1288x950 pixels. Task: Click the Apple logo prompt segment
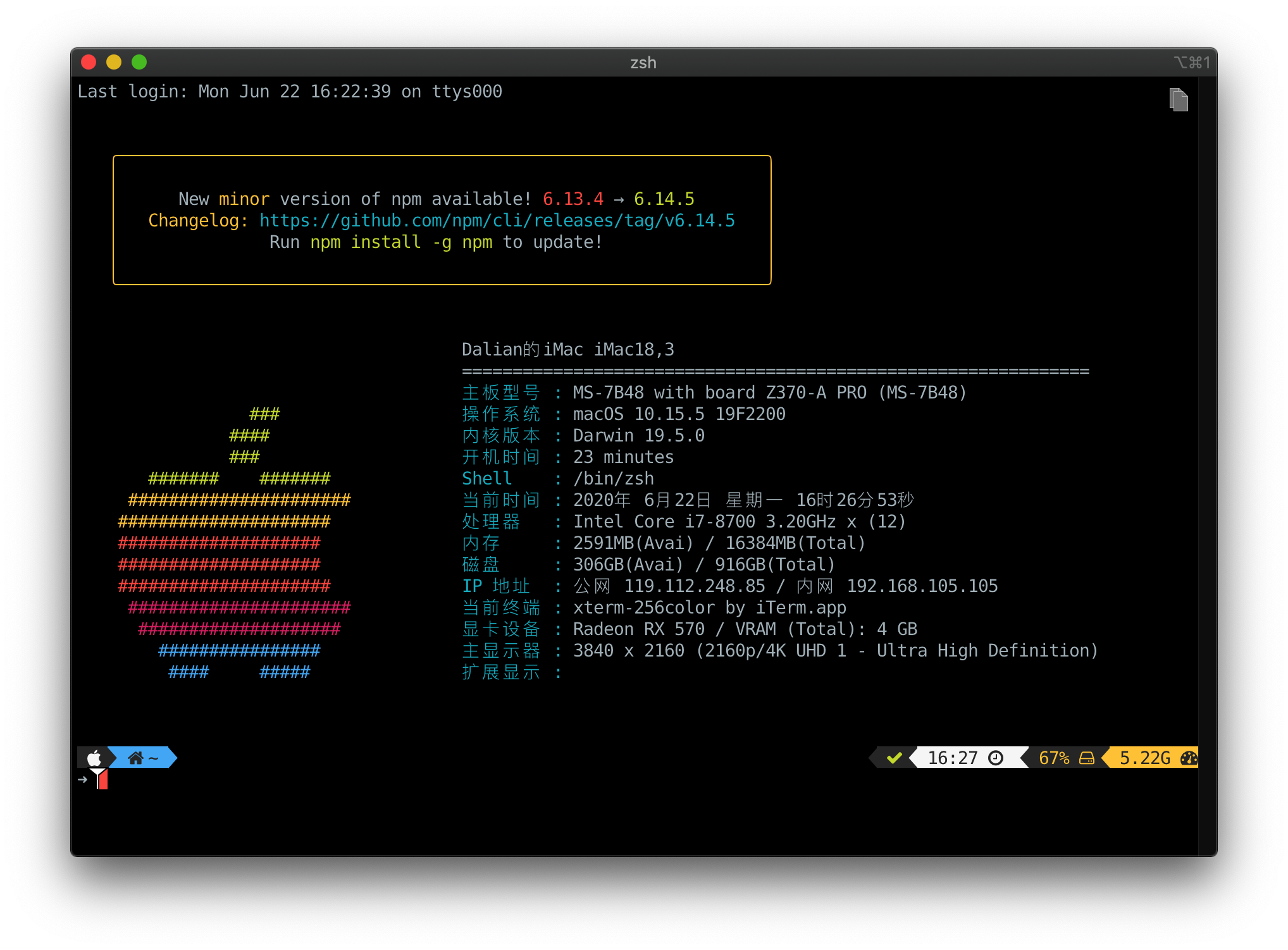(x=94, y=758)
